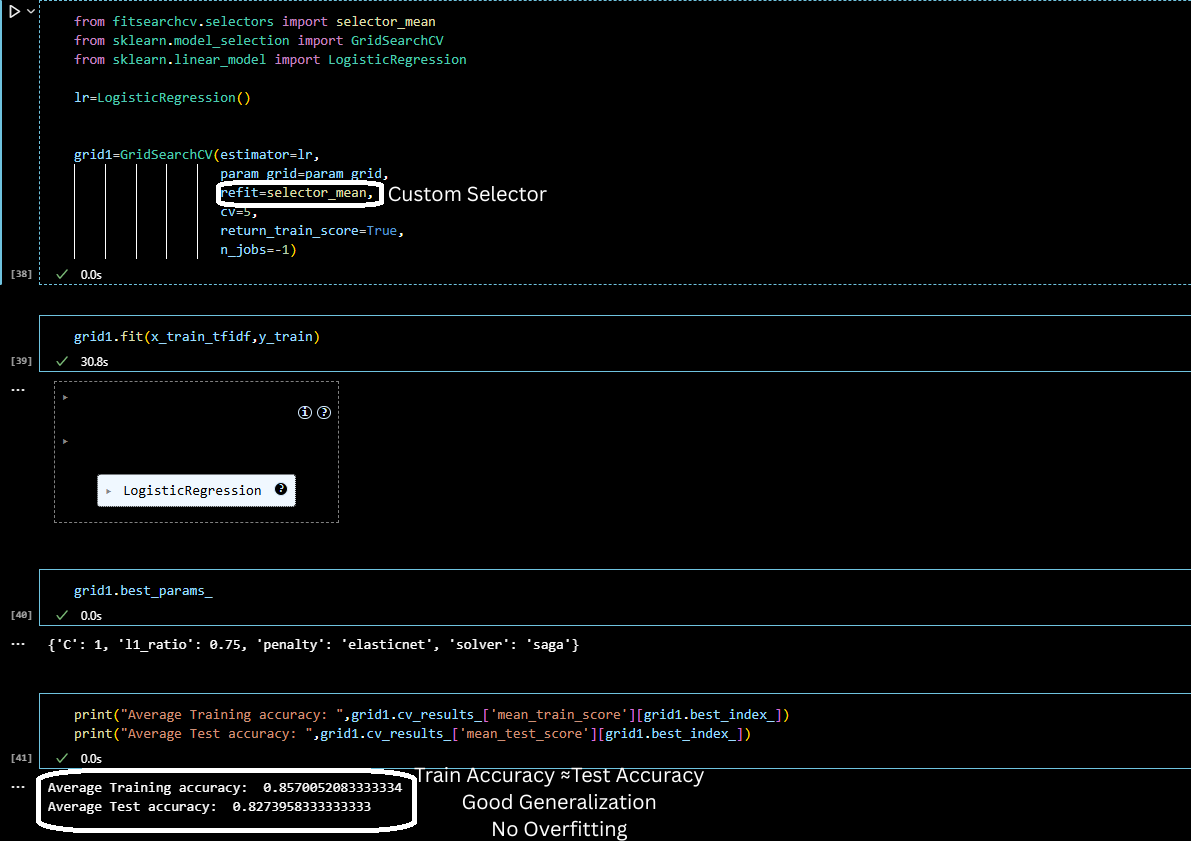Click the training accuracy value 0.8570052083333334

coord(333,787)
